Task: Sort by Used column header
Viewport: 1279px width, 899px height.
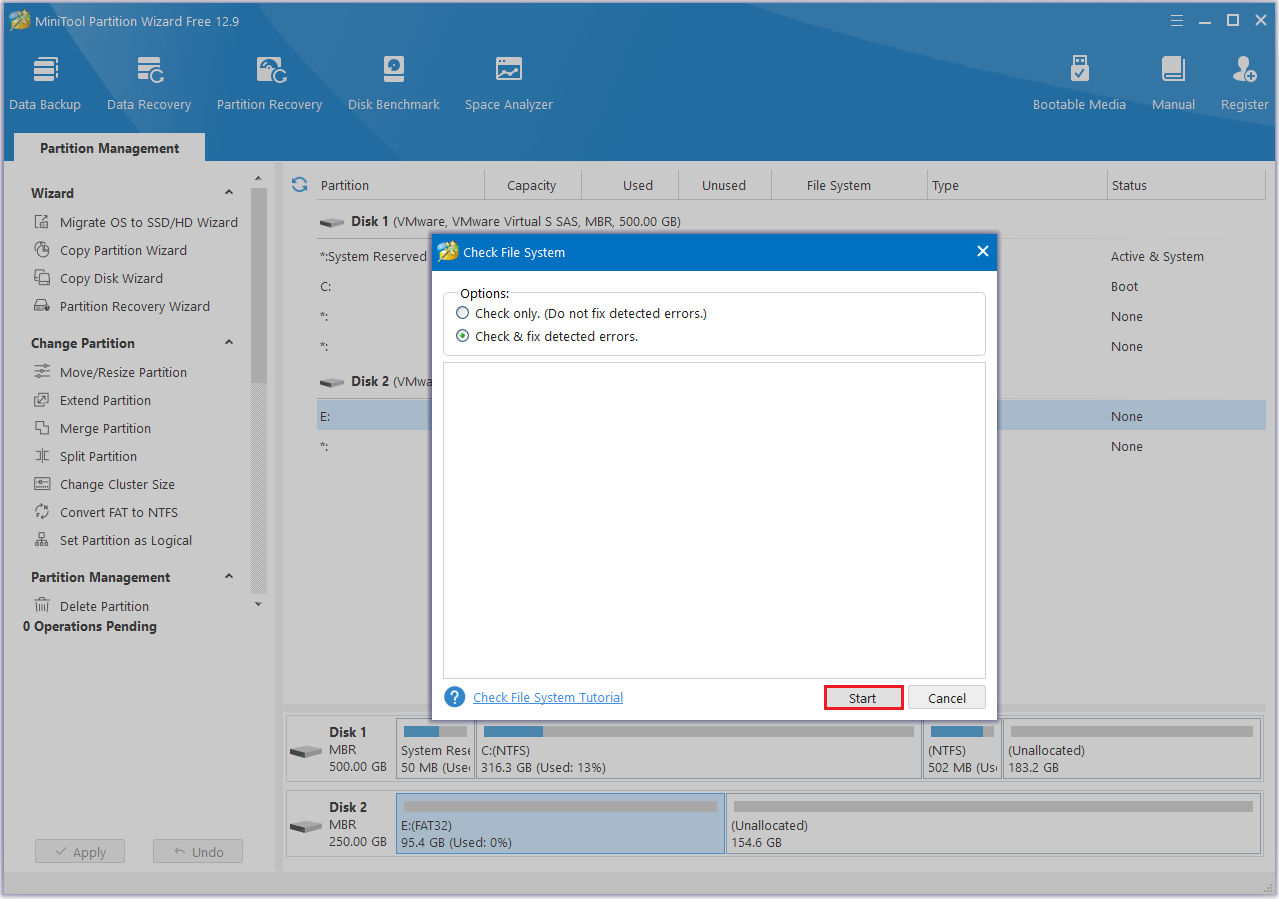Action: click(x=637, y=185)
